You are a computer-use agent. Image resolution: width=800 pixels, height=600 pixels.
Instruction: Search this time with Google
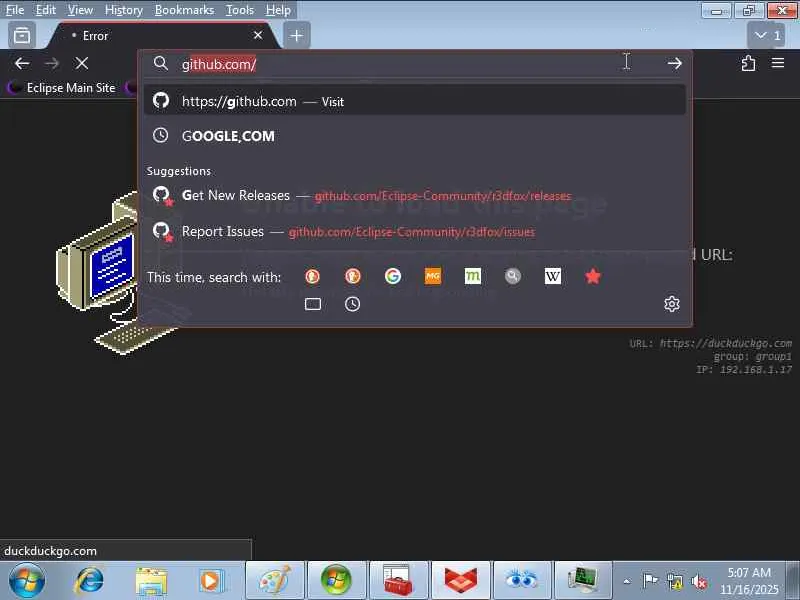(x=392, y=277)
